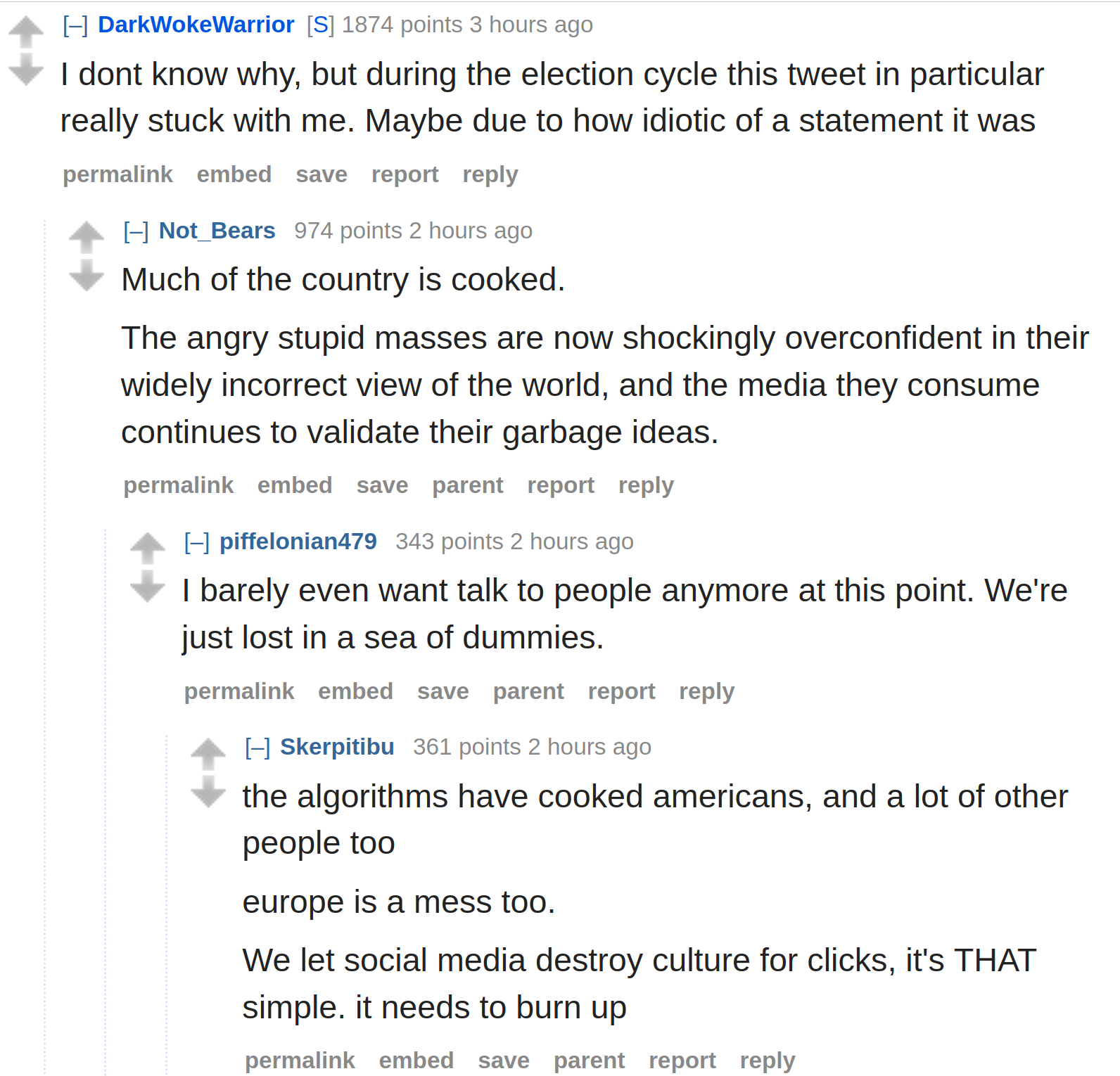Collapse Skerpitibu's comment with [–] toggle
This screenshot has height=1076, width=1120.
click(257, 748)
